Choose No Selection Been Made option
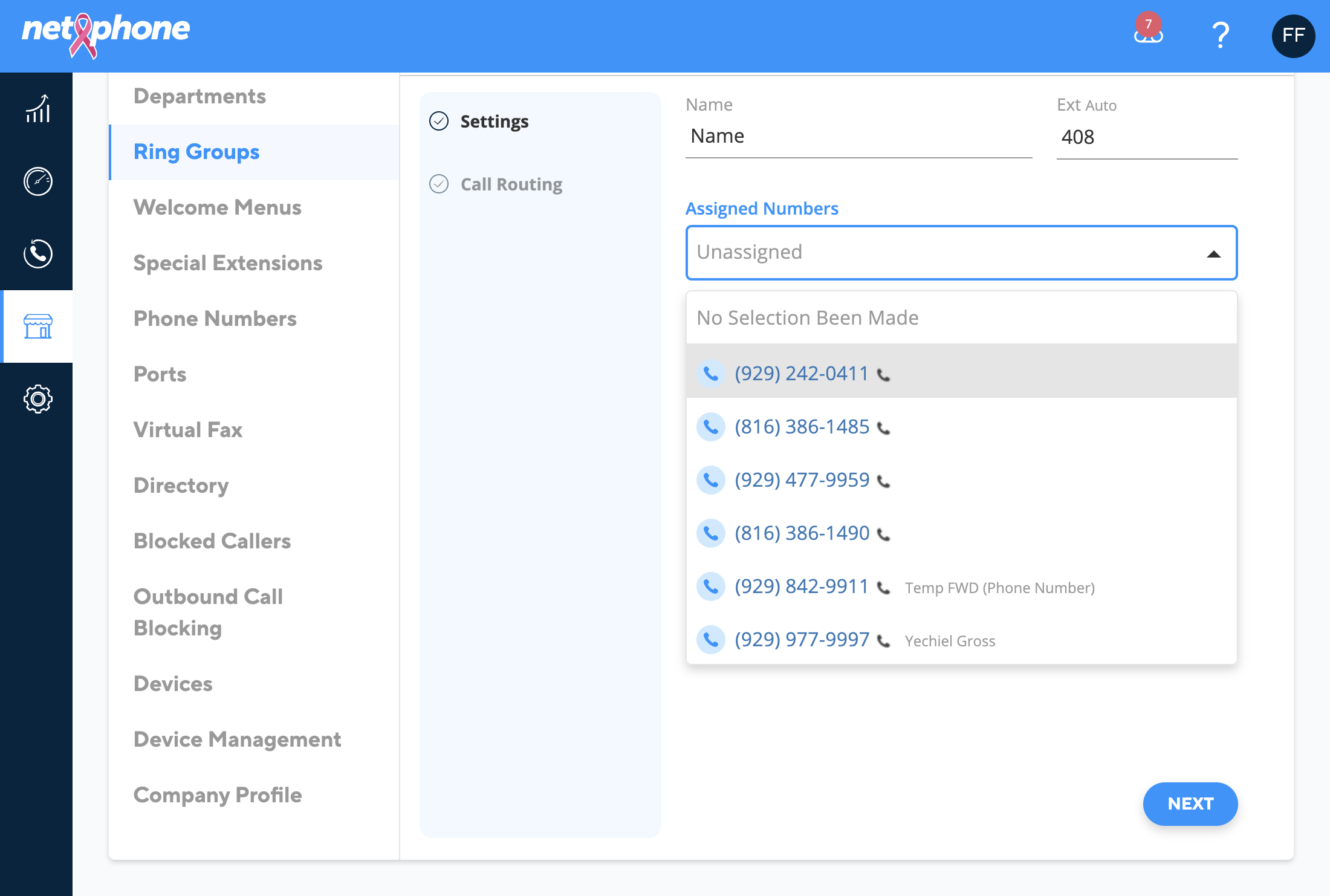 point(961,318)
